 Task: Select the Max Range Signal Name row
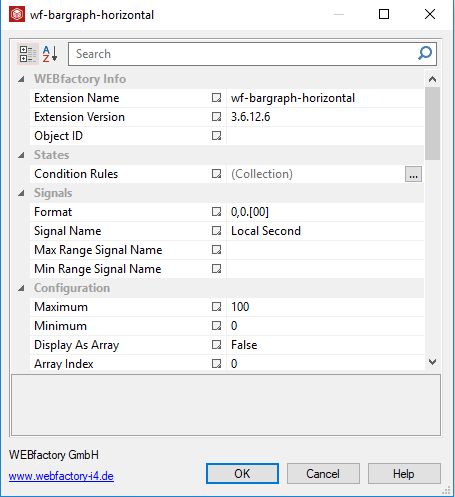pos(227,250)
